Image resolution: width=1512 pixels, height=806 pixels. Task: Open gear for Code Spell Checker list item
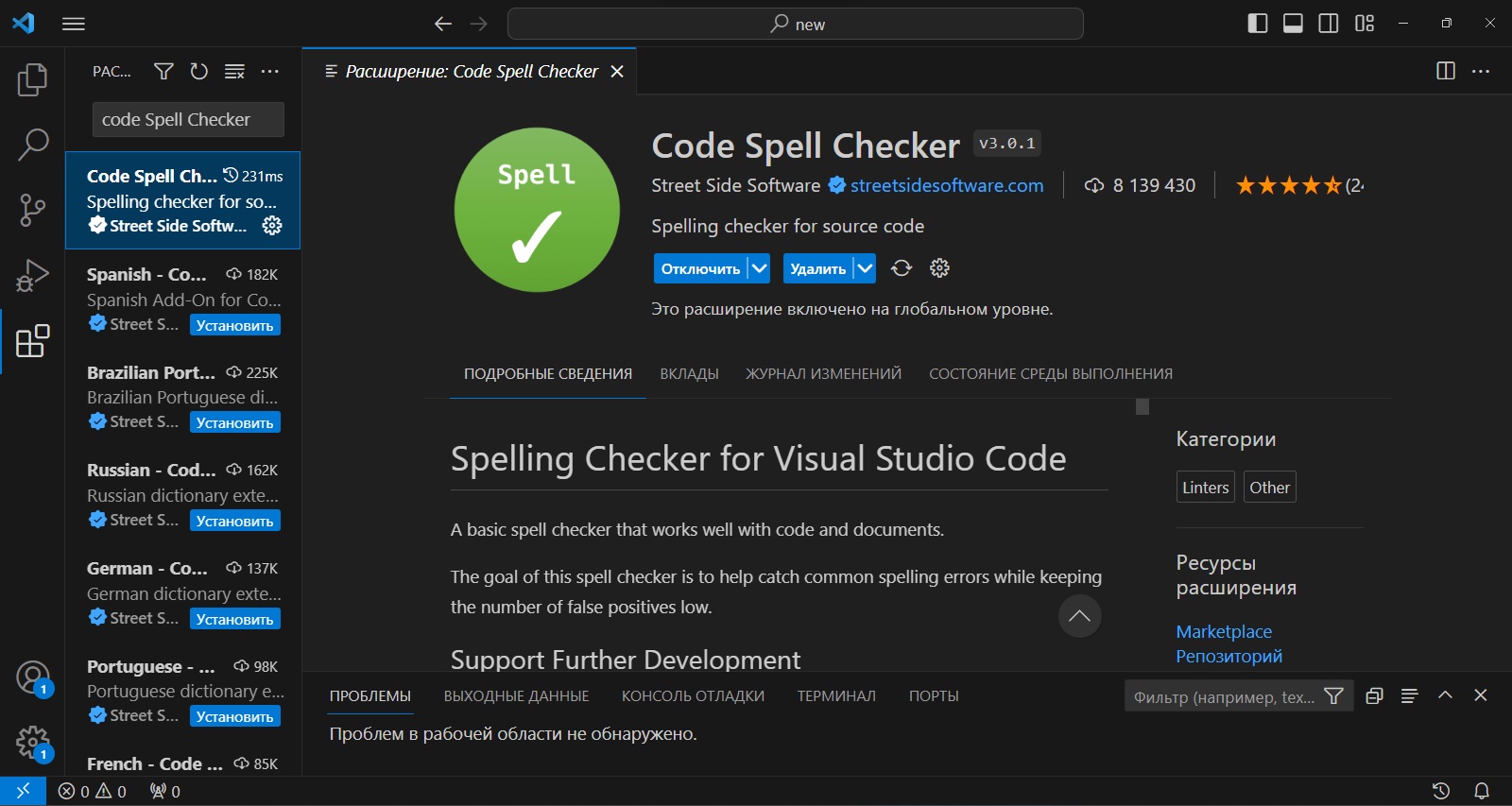pyautogui.click(x=272, y=225)
